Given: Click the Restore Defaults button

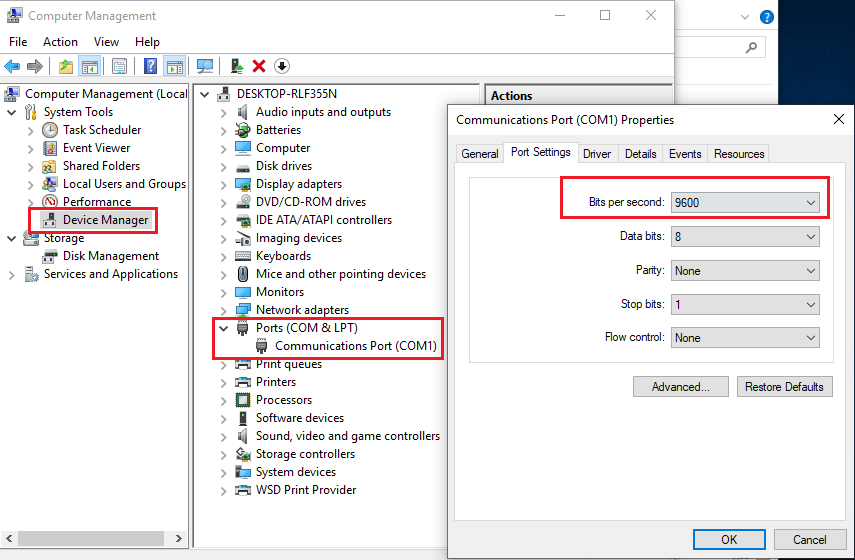Looking at the screenshot, I should pos(784,387).
